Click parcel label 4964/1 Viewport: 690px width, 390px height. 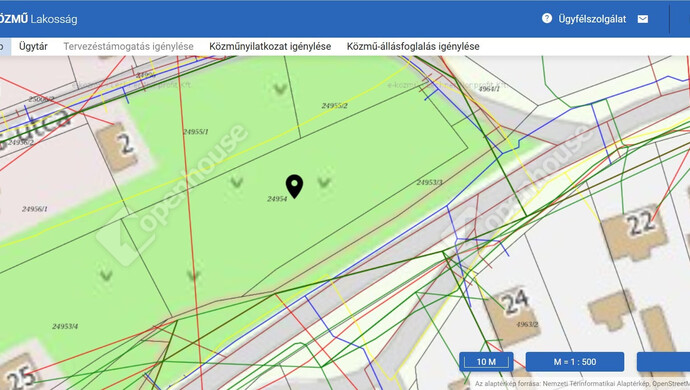(x=489, y=89)
